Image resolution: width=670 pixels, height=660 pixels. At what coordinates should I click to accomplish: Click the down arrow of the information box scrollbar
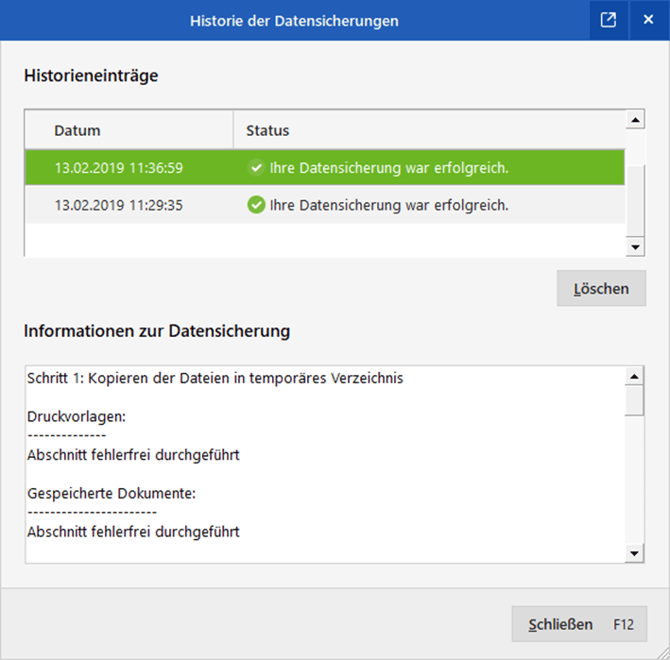[634, 552]
